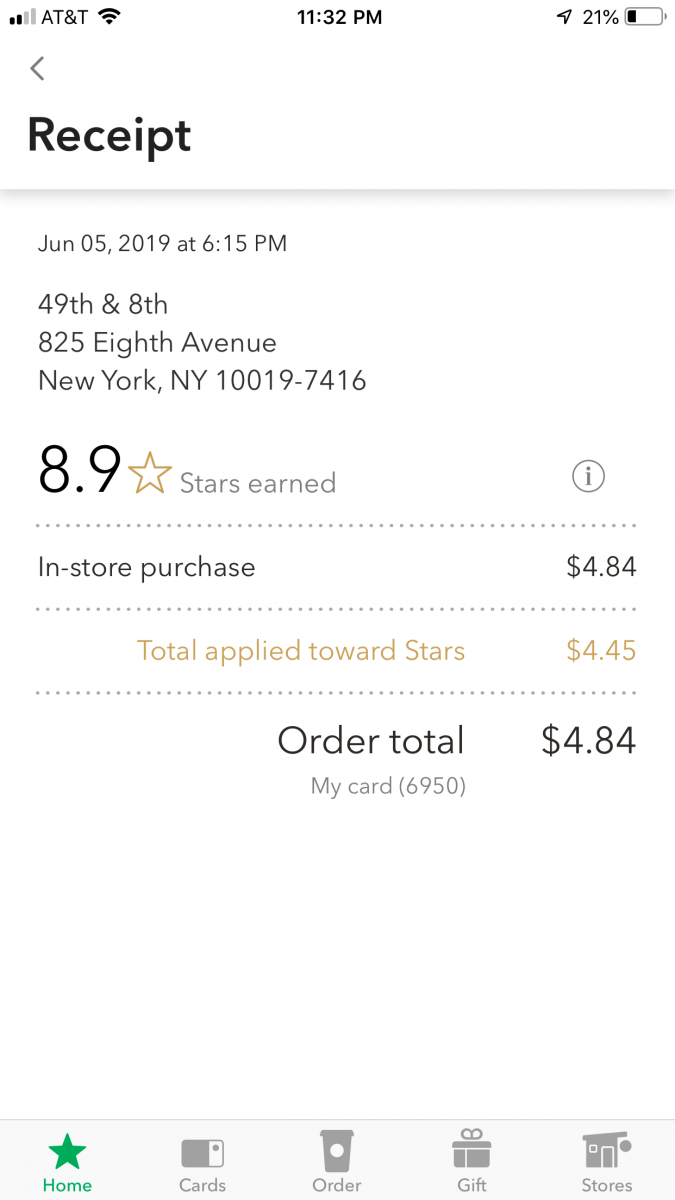Image resolution: width=675 pixels, height=1200 pixels.
Task: Tap the My card (6950) label
Action: click(x=388, y=786)
